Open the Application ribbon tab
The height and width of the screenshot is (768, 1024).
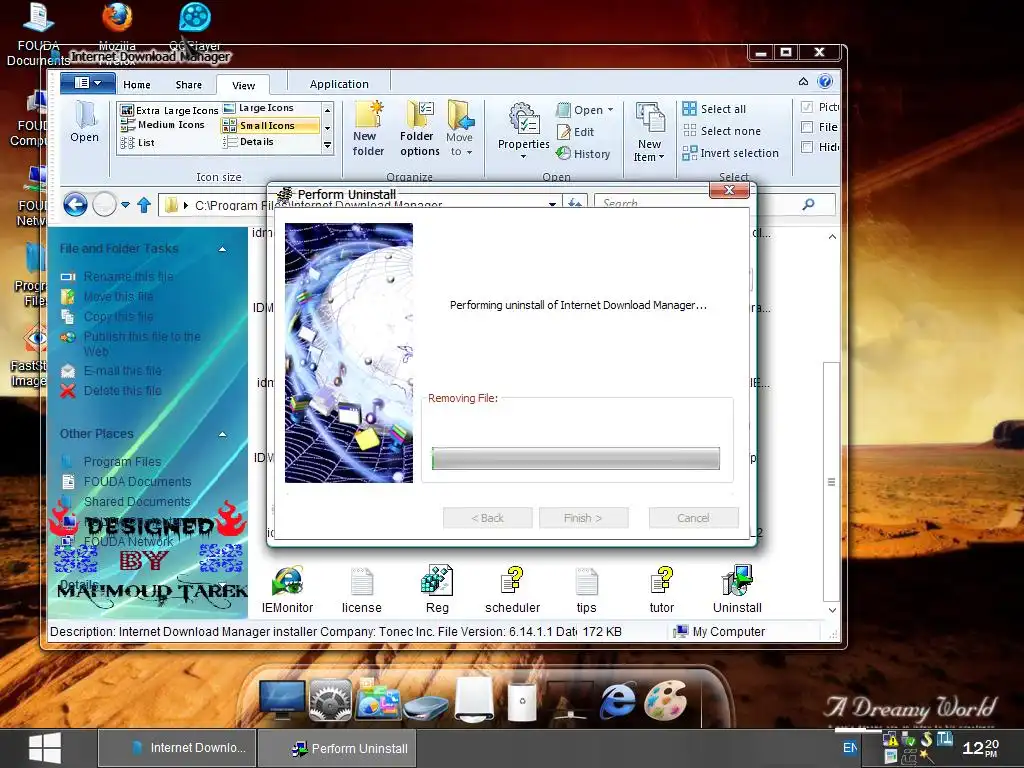[x=339, y=84]
